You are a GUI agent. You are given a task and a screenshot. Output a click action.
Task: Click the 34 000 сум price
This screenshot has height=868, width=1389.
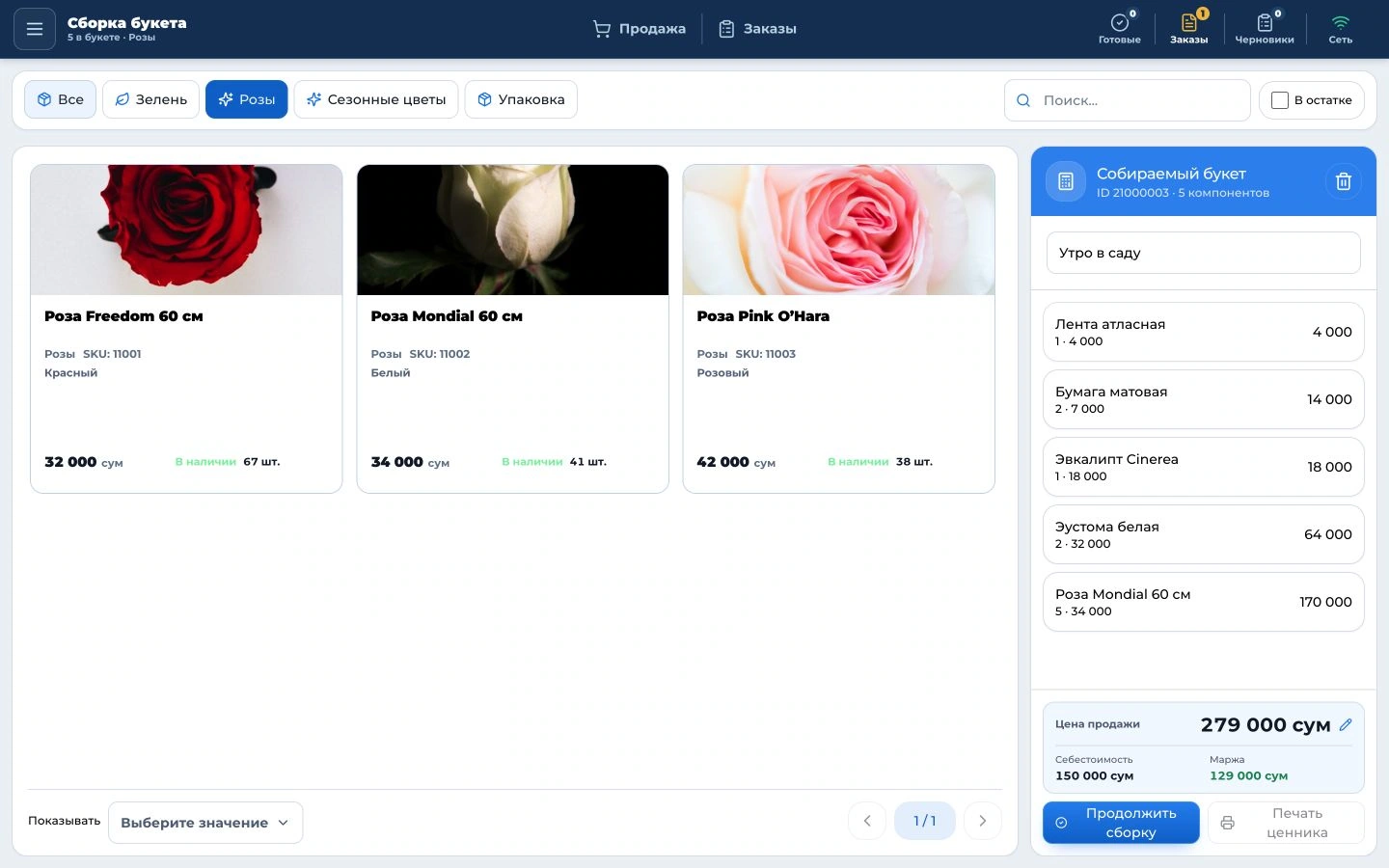pyautogui.click(x=410, y=462)
